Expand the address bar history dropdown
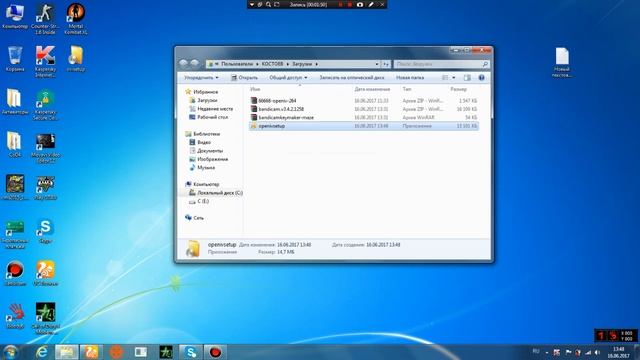 click(376, 64)
